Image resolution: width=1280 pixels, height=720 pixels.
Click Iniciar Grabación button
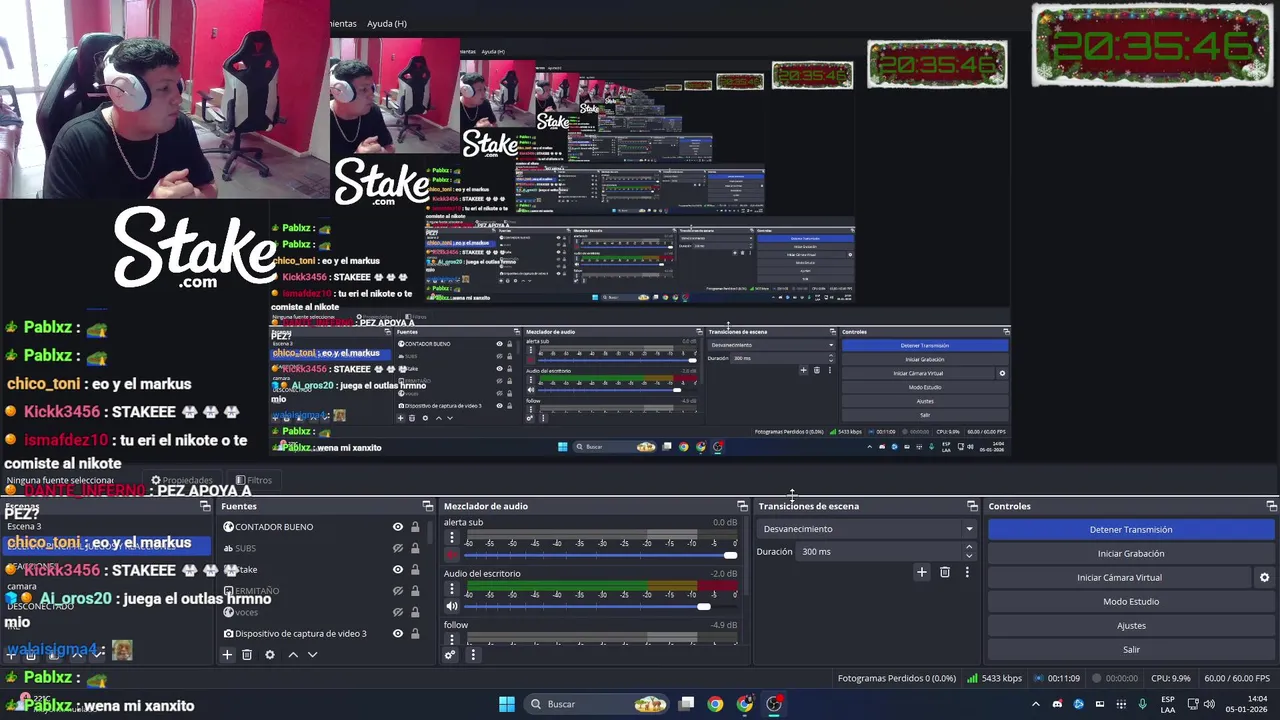click(1131, 553)
